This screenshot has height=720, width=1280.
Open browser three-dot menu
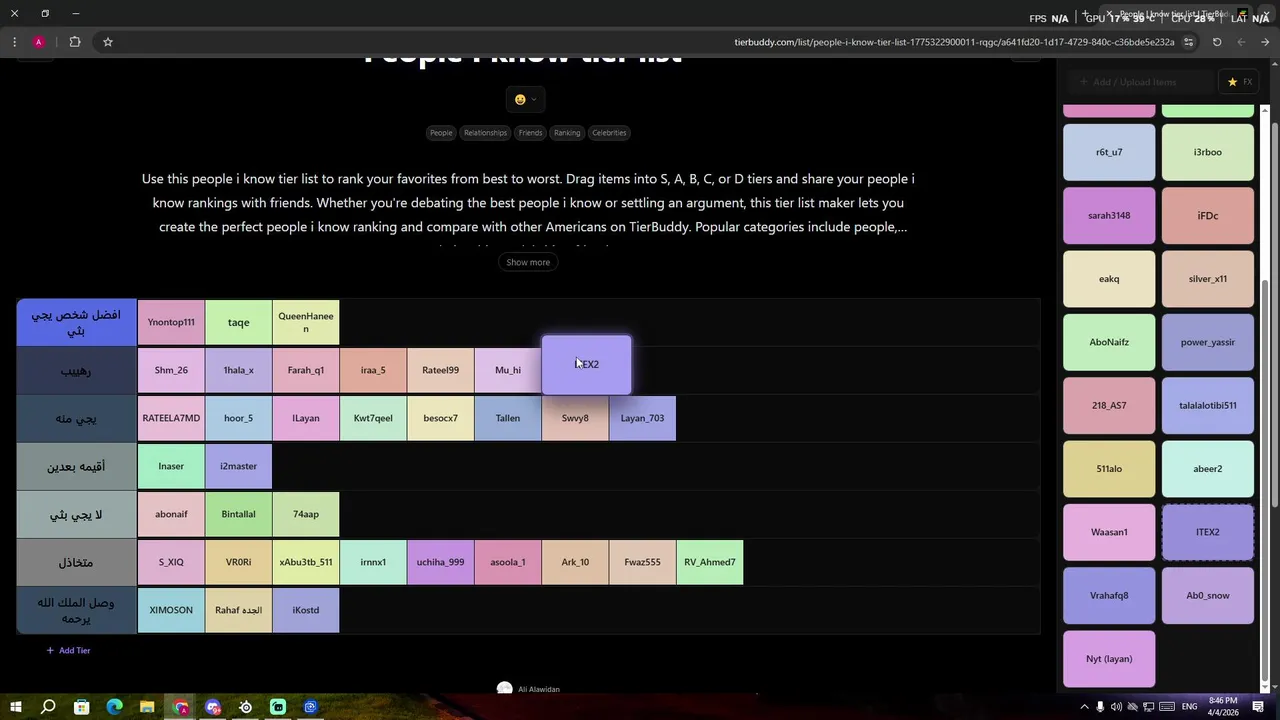pyautogui.click(x=14, y=42)
